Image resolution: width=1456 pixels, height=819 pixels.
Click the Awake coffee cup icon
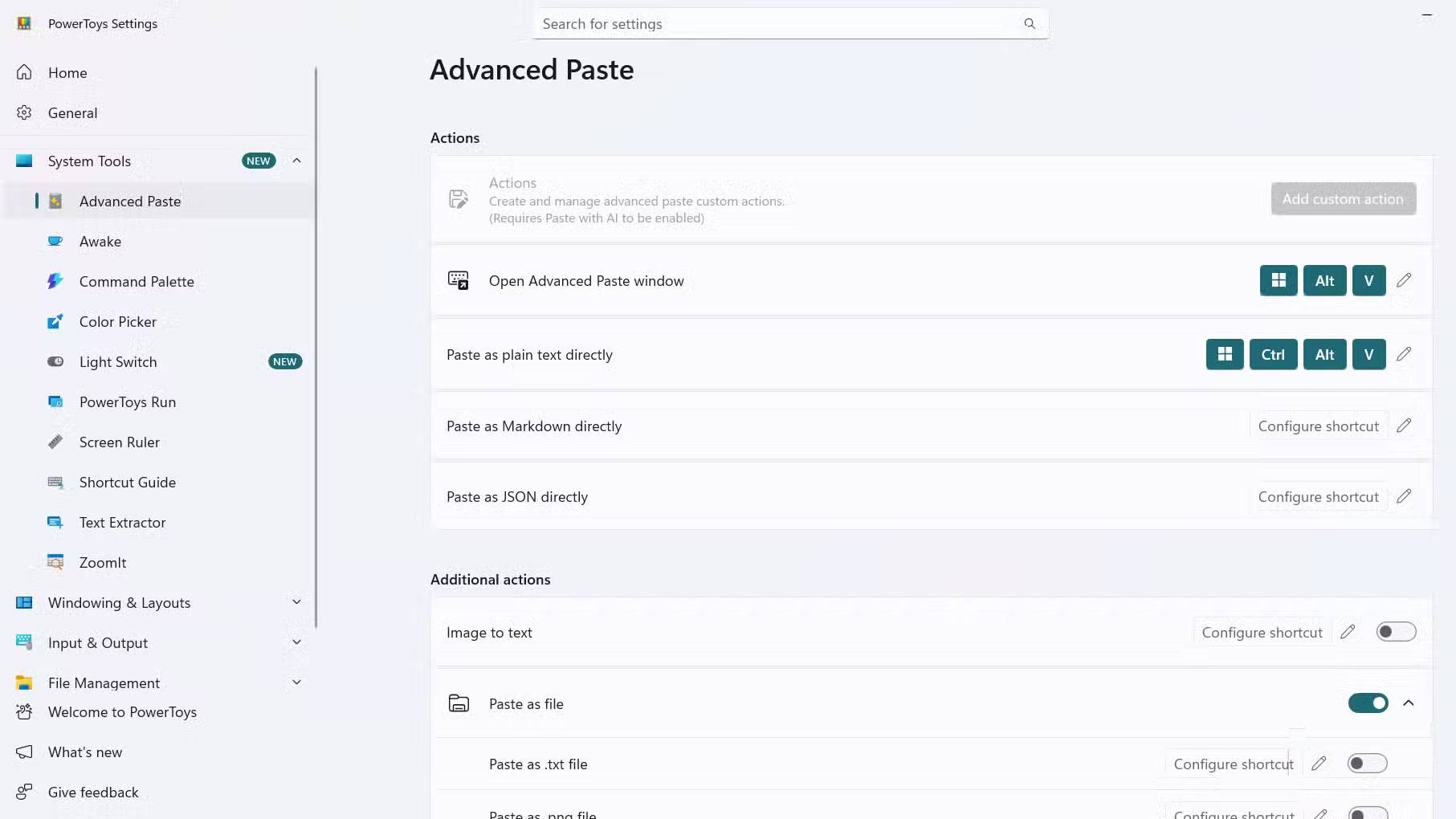[x=55, y=242]
